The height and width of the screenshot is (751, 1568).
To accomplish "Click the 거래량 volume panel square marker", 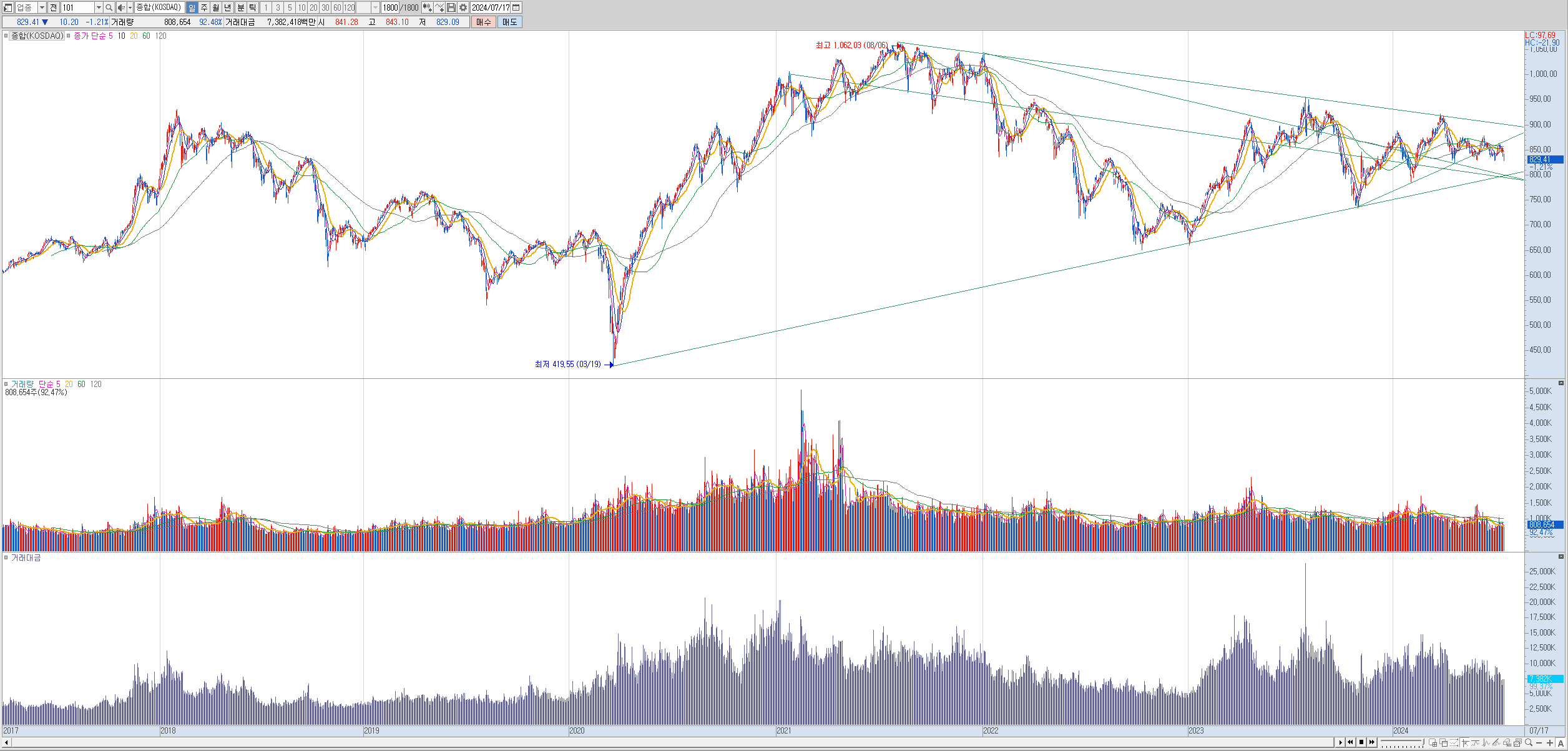I will [x=6, y=384].
